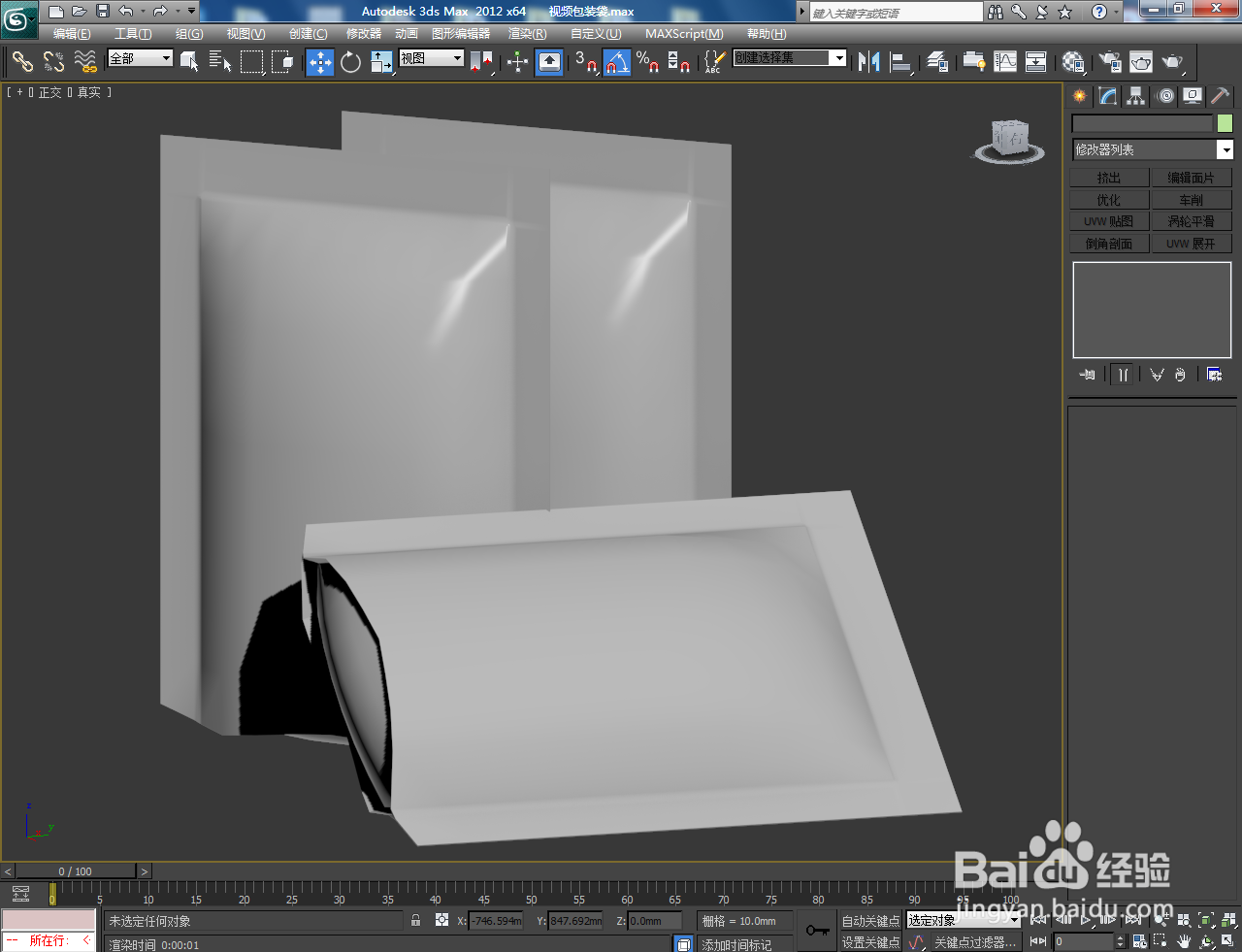Open the '选定对象' key filter dropdown
The width and height of the screenshot is (1242, 952).
[963, 920]
